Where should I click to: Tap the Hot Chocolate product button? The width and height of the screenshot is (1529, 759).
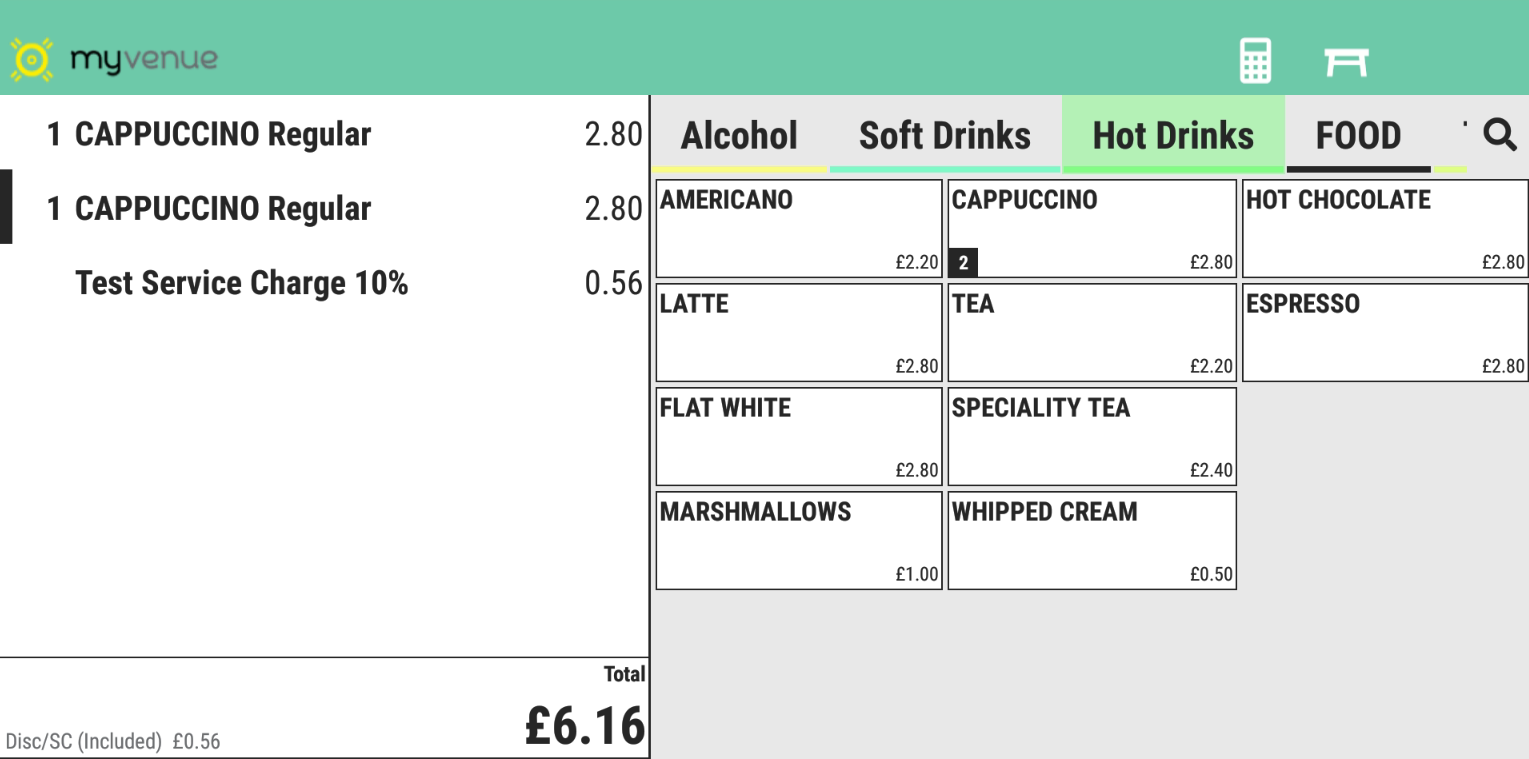click(x=1385, y=228)
